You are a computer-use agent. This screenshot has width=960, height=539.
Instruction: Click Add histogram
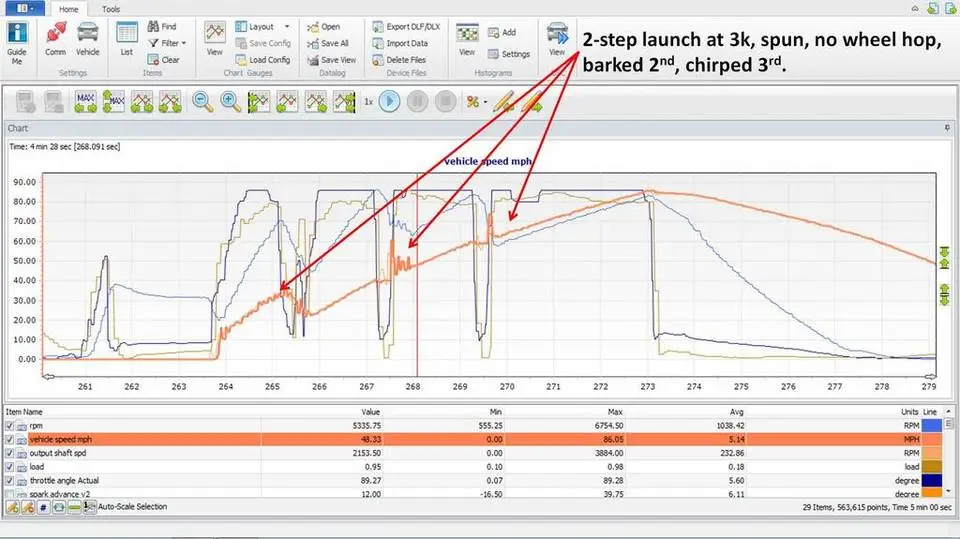(x=502, y=32)
